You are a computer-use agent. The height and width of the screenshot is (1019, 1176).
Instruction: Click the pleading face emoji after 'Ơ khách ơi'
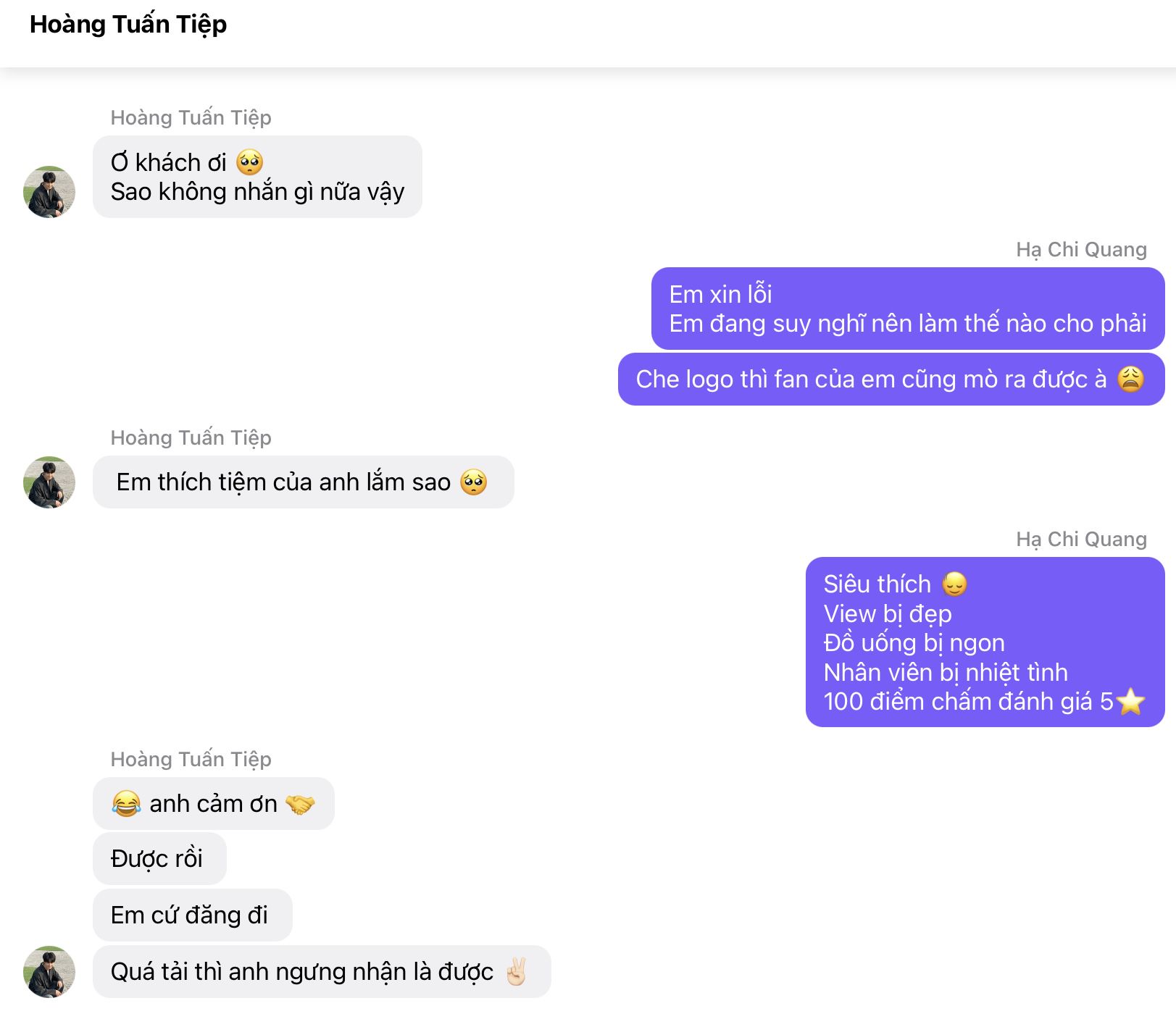pos(250,162)
